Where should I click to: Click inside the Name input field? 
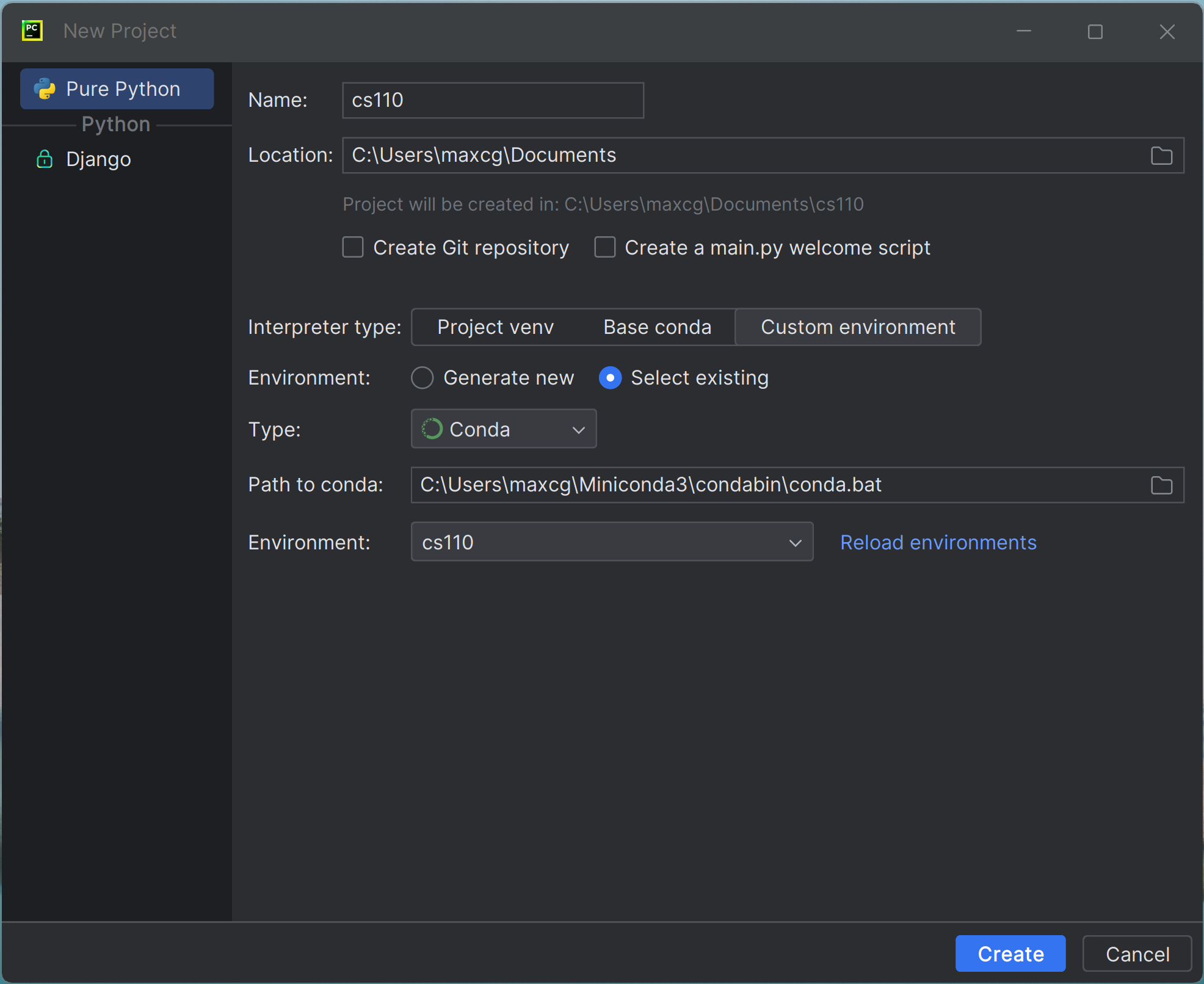click(x=492, y=99)
